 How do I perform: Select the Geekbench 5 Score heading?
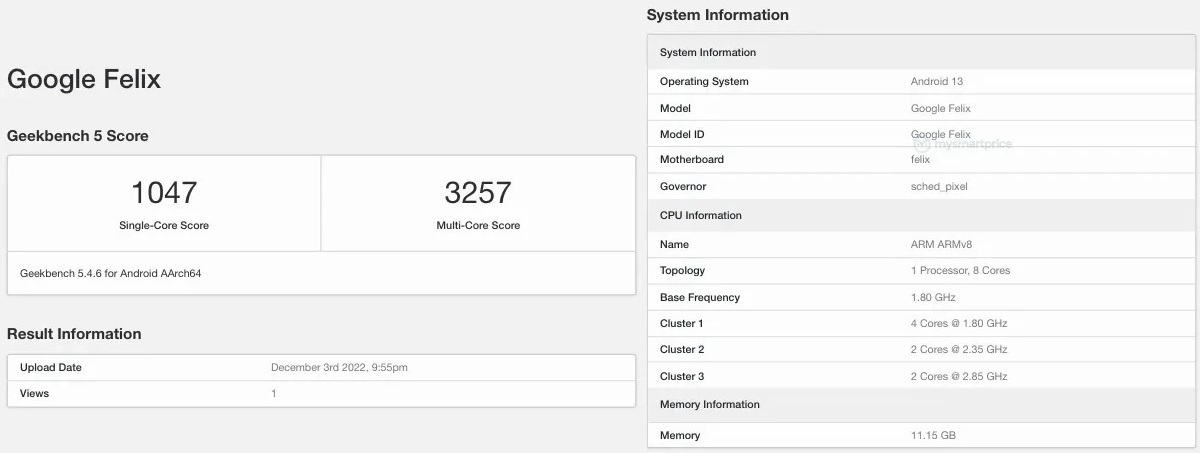tap(78, 136)
